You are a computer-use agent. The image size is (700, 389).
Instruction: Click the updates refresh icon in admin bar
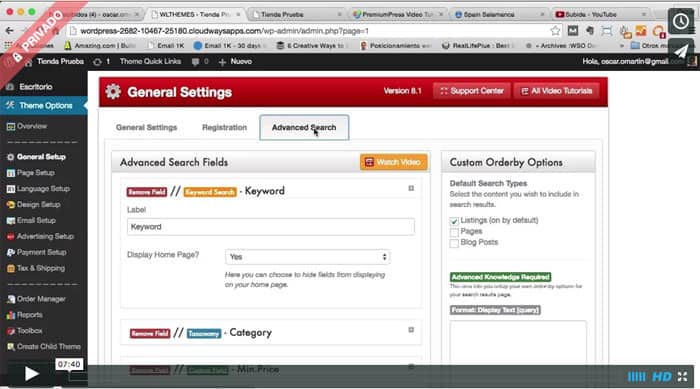97,62
